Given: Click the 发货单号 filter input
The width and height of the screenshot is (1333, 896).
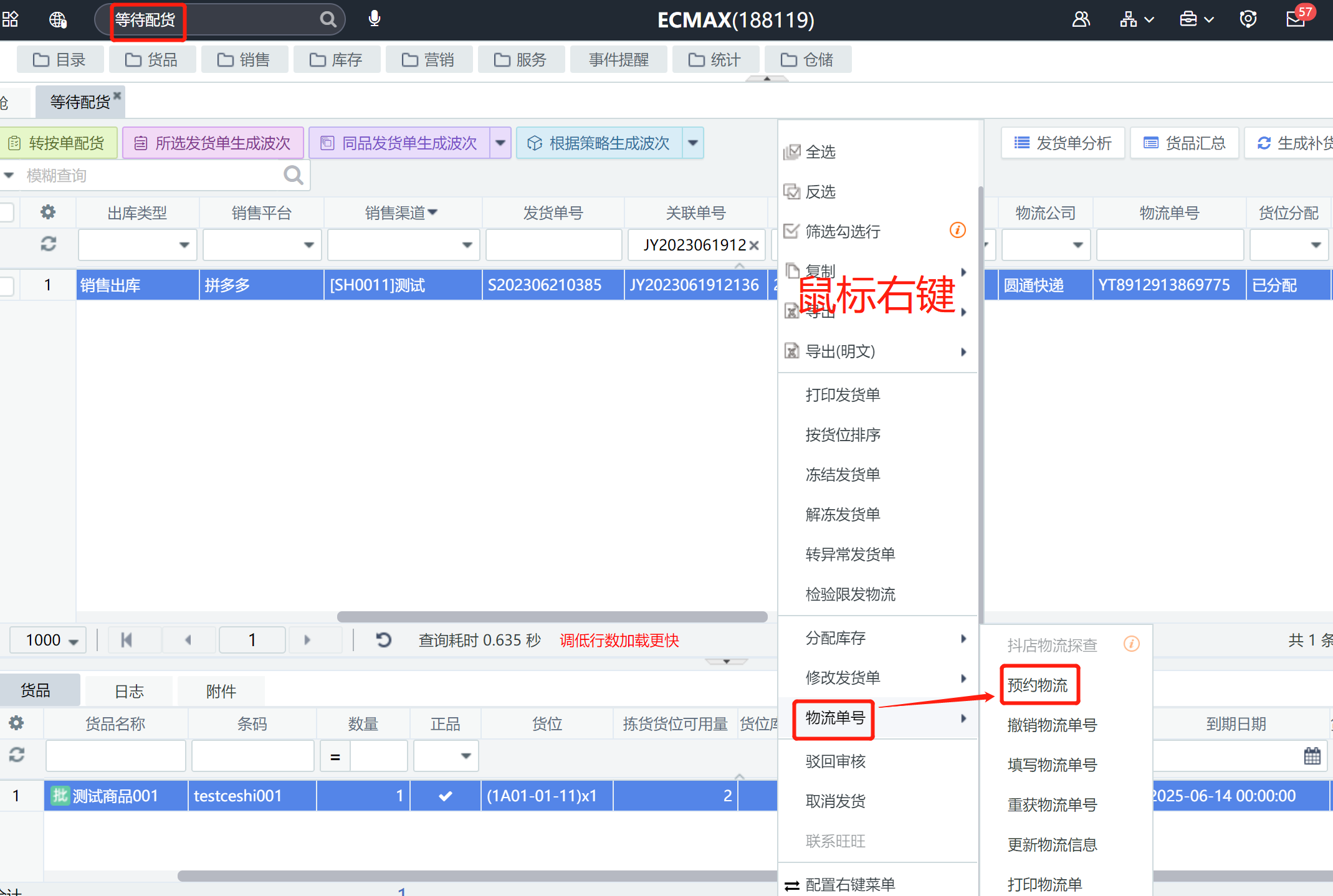Looking at the screenshot, I should [x=553, y=245].
